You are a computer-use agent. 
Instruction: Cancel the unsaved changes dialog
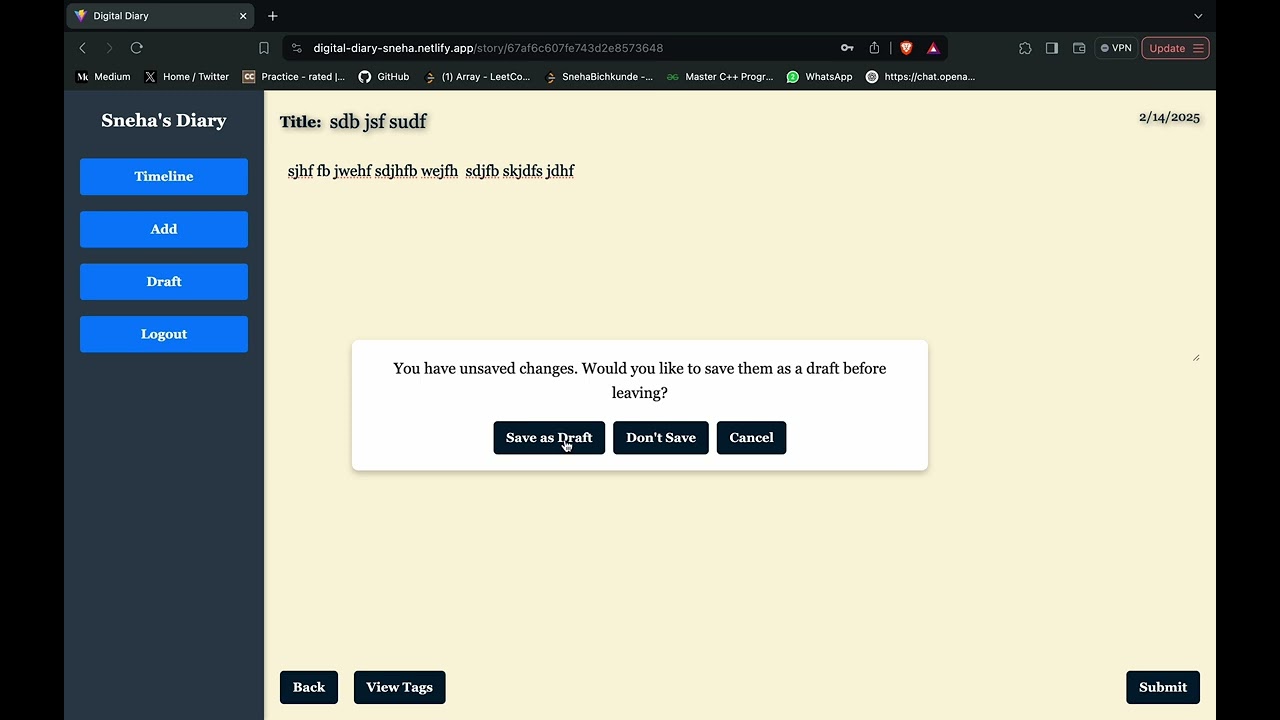point(752,438)
